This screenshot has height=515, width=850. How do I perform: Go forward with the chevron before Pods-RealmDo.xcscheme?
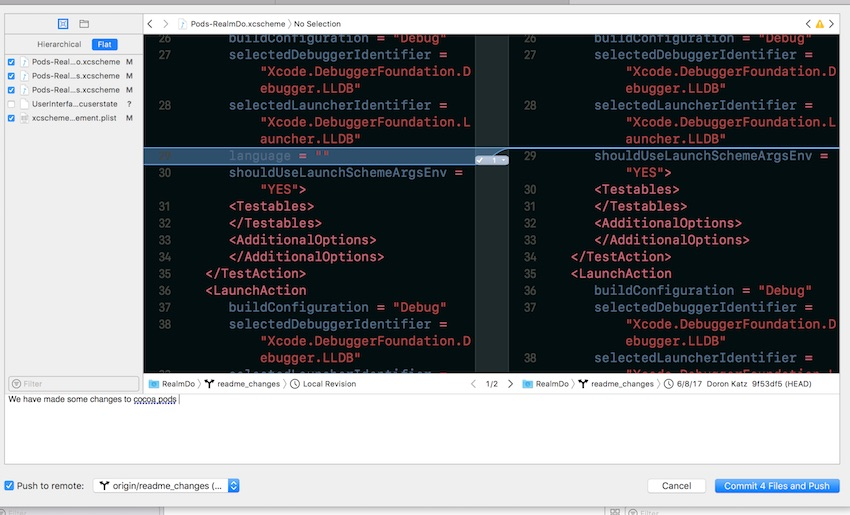coord(165,24)
